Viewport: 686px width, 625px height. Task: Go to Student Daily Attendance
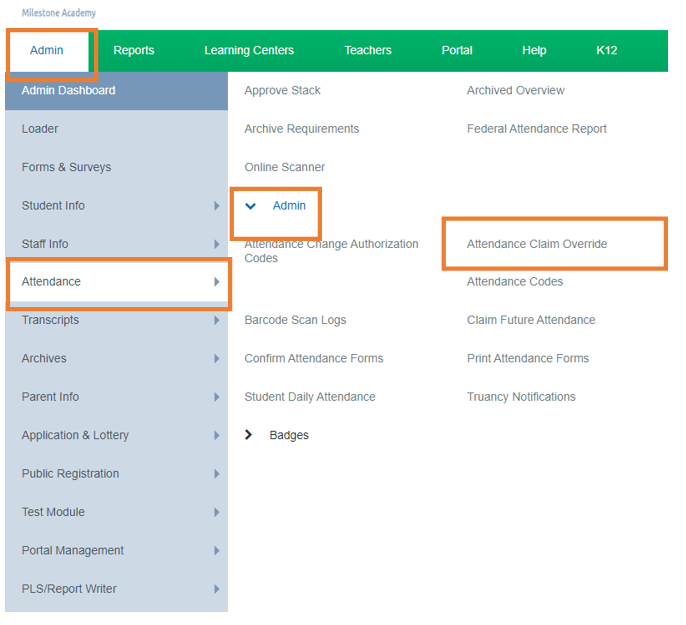click(x=310, y=397)
